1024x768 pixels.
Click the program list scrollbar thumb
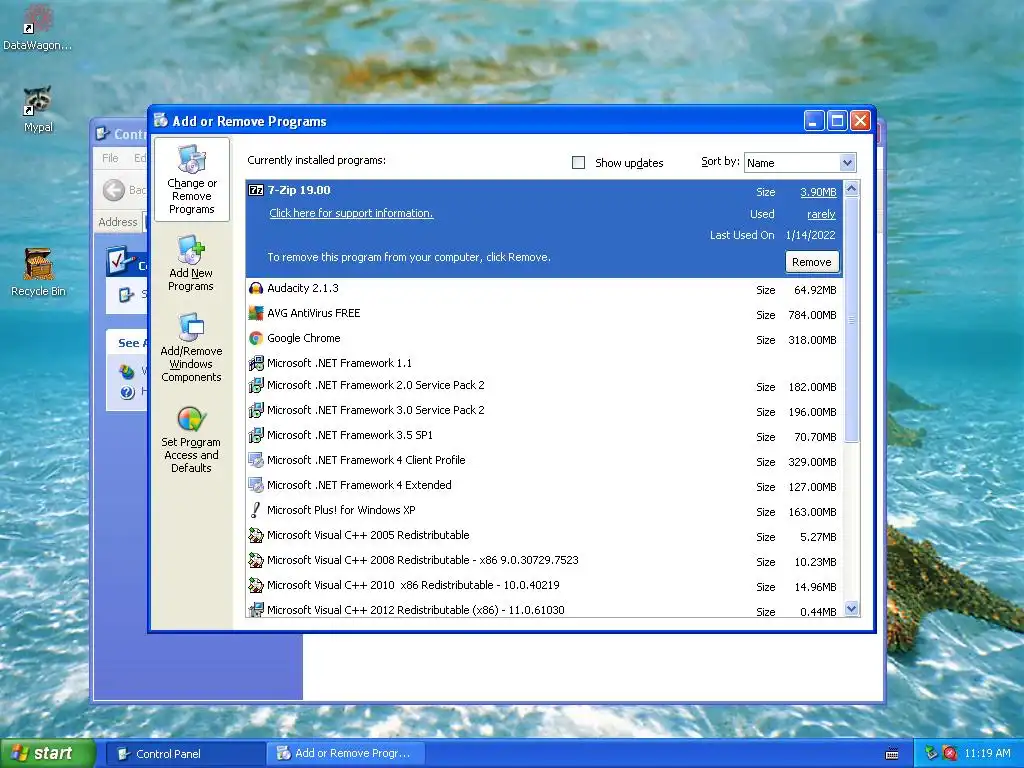852,320
